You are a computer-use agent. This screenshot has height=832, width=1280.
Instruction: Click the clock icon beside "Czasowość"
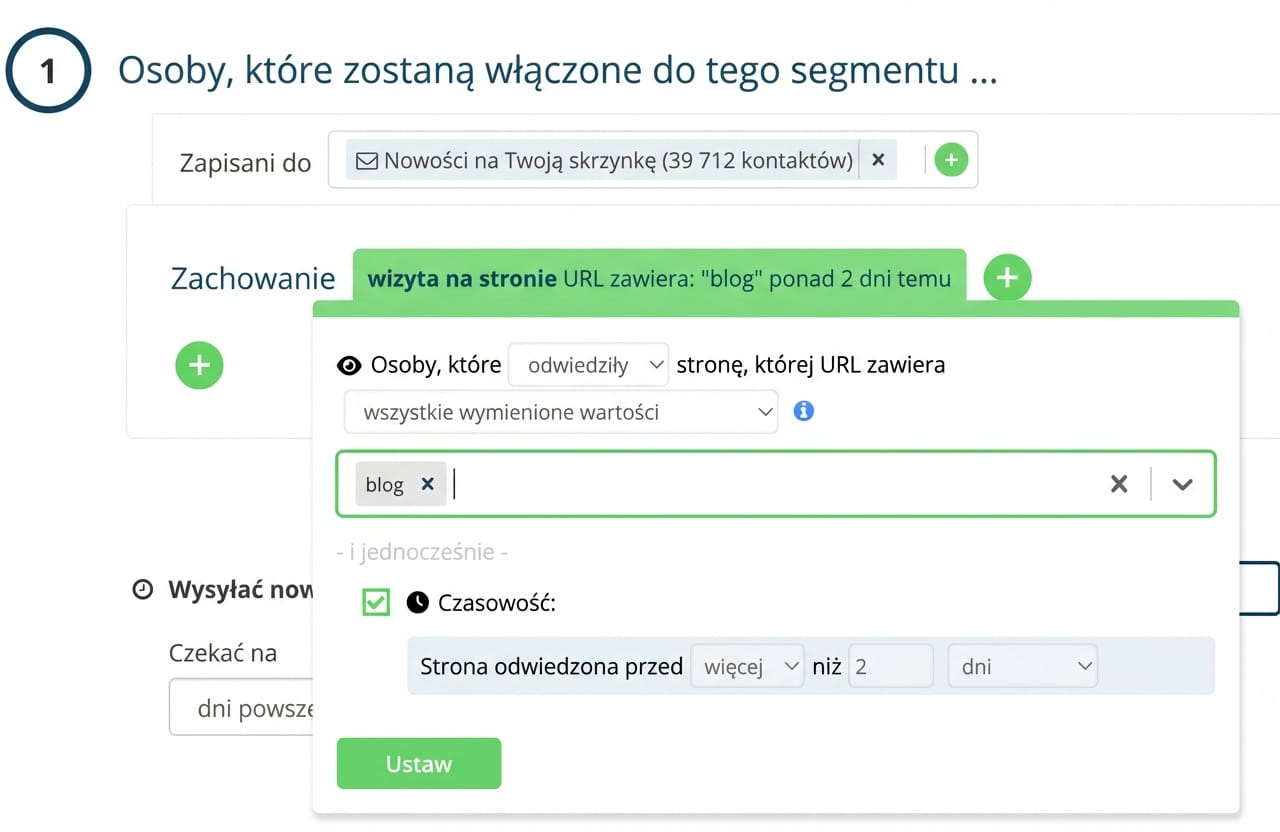pos(417,602)
